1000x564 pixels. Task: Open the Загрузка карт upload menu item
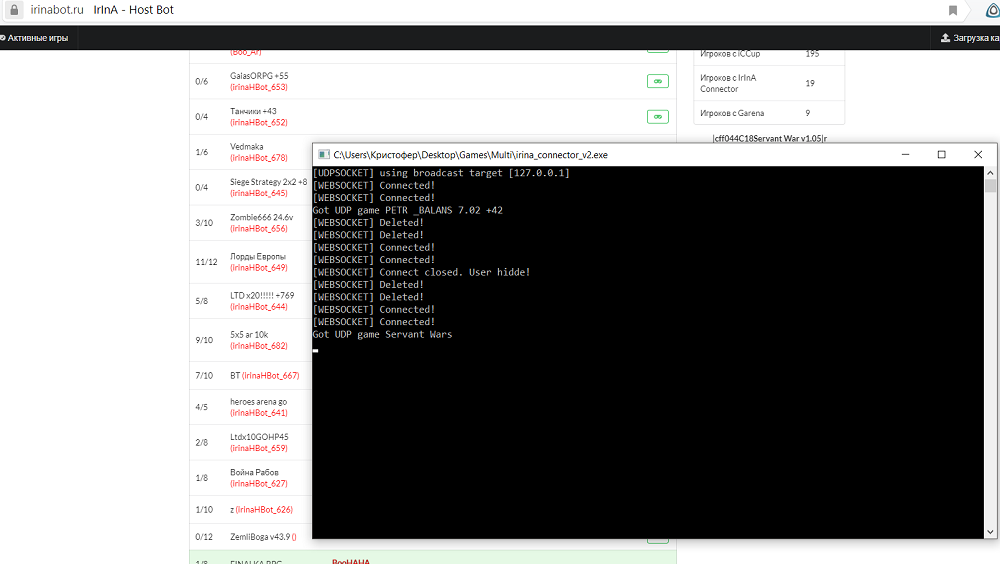970,38
